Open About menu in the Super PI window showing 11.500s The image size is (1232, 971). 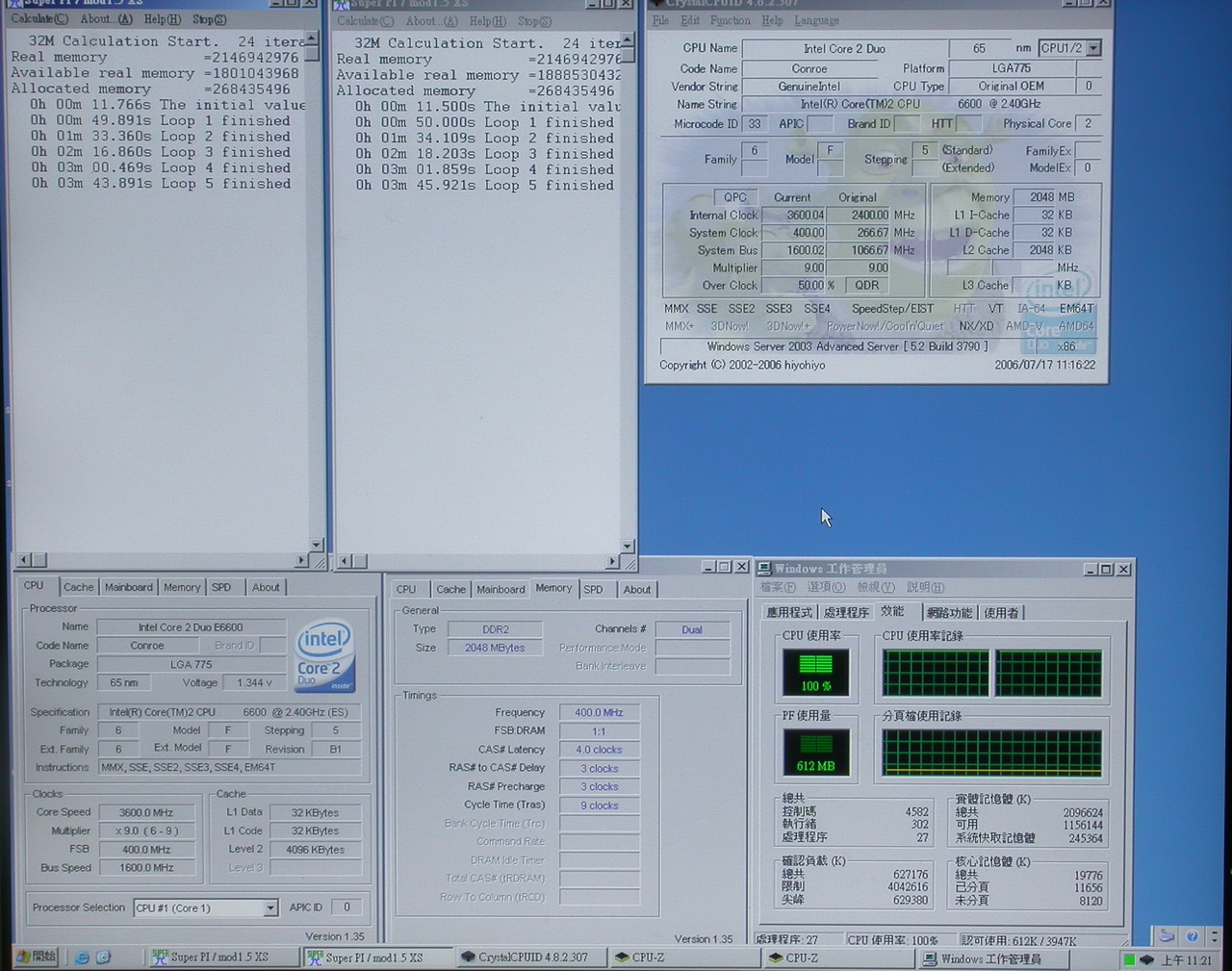point(432,21)
